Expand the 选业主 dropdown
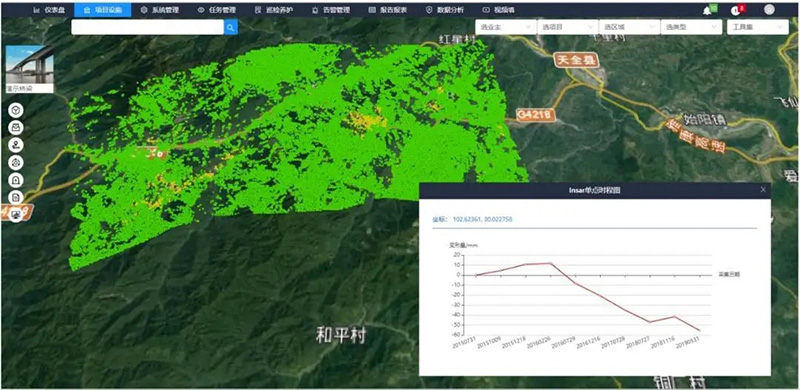This screenshot has width=800, height=390. coord(505,27)
